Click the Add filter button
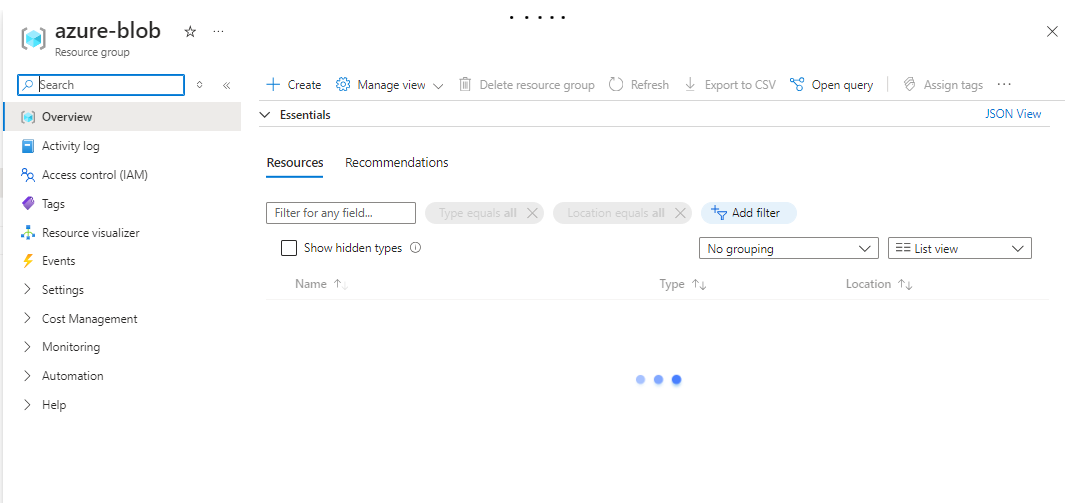This screenshot has height=503, width=1065. 748,213
